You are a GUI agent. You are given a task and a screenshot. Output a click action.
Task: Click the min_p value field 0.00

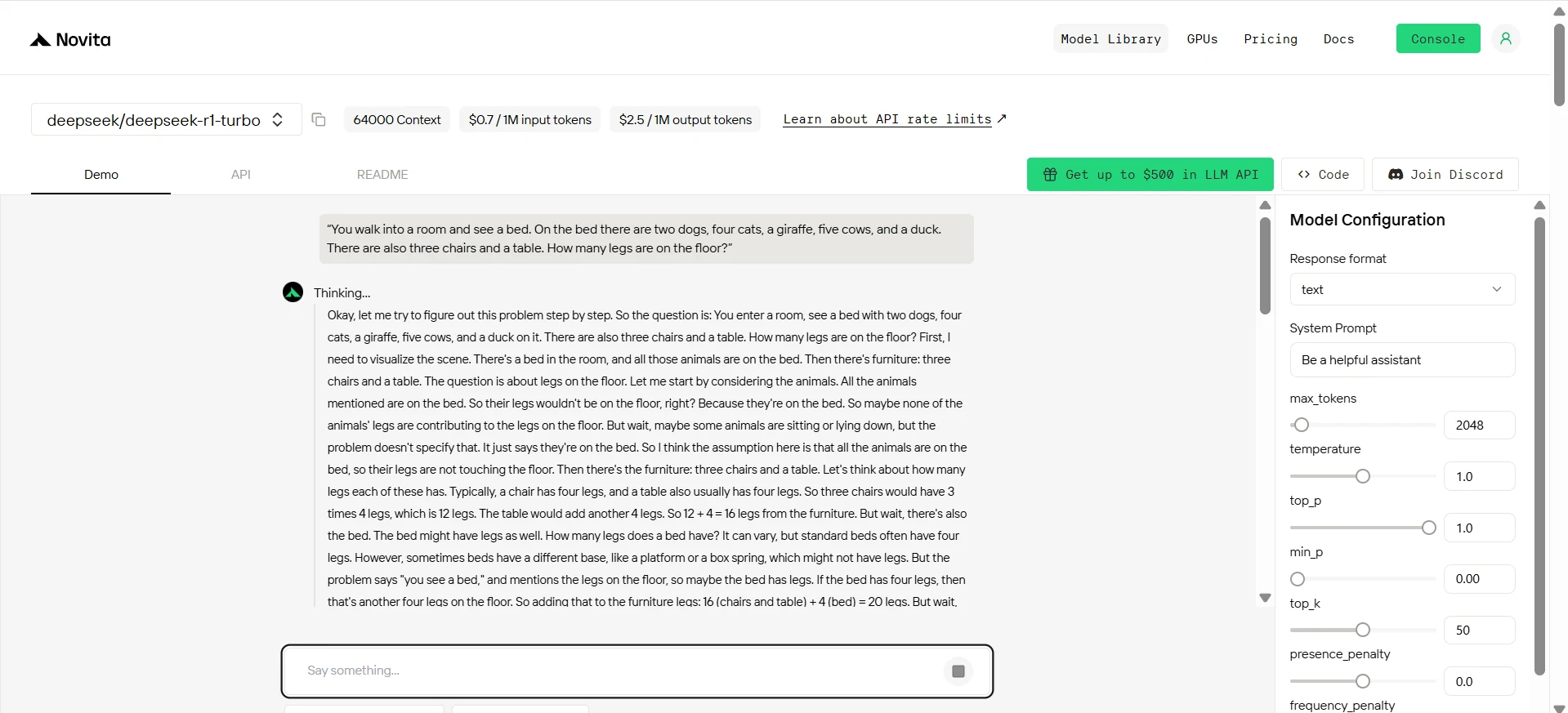pos(1479,579)
